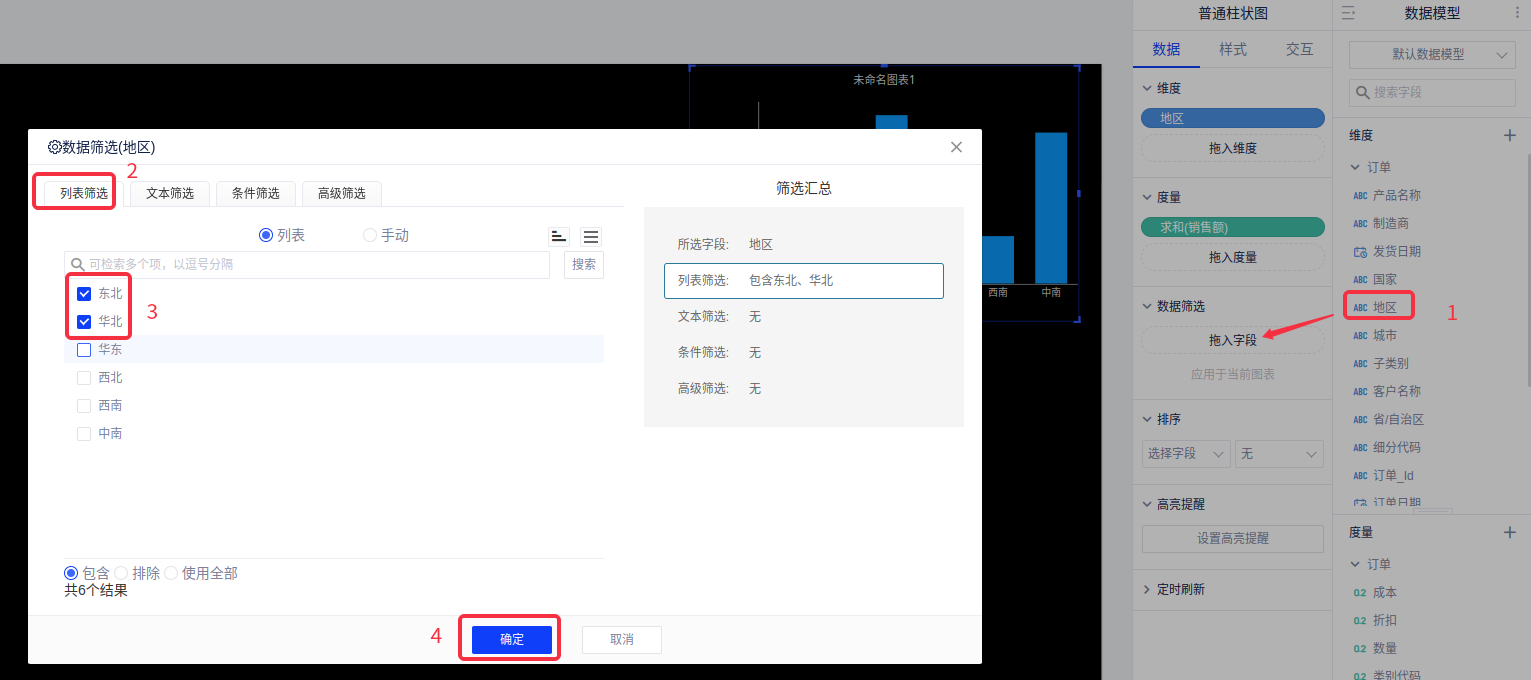
Task: Click the hamburger list-view icon beside sort
Action: (x=591, y=237)
